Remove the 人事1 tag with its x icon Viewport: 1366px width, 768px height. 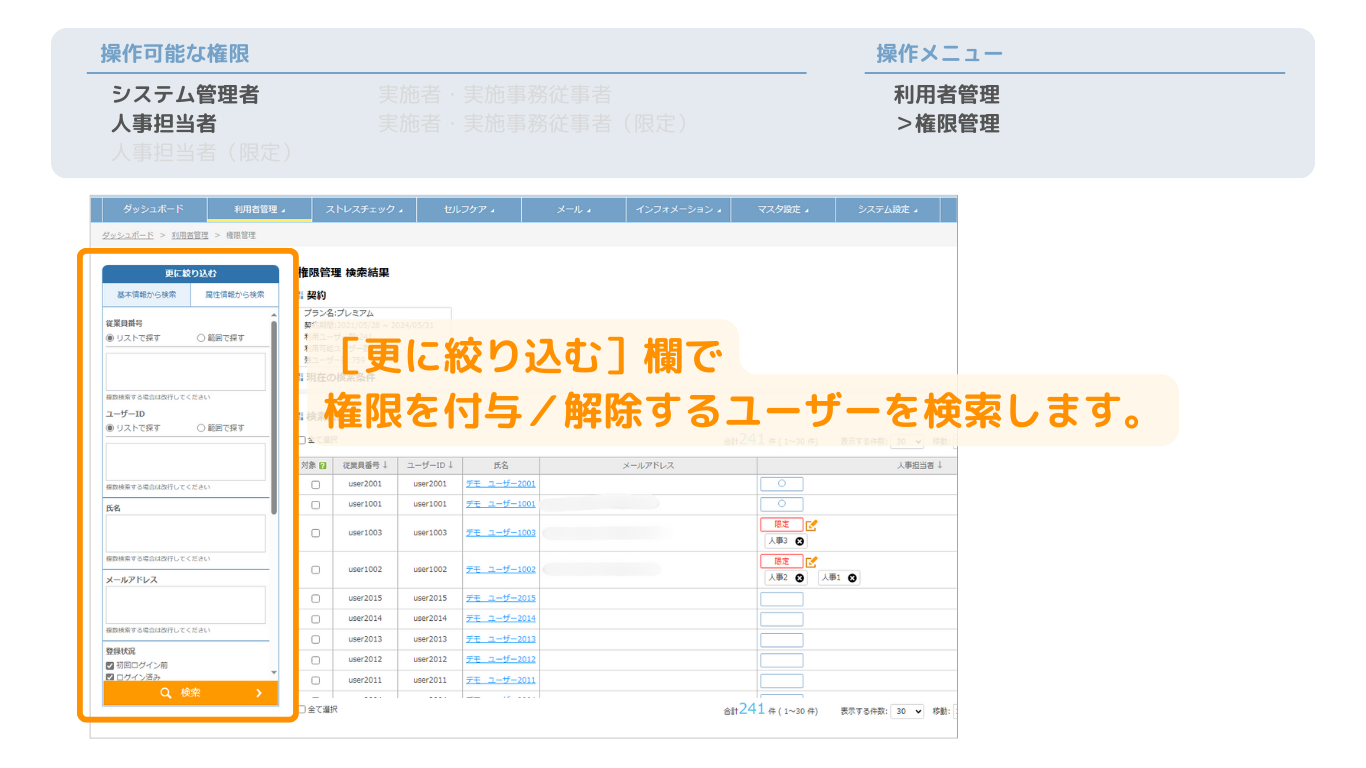[852, 578]
